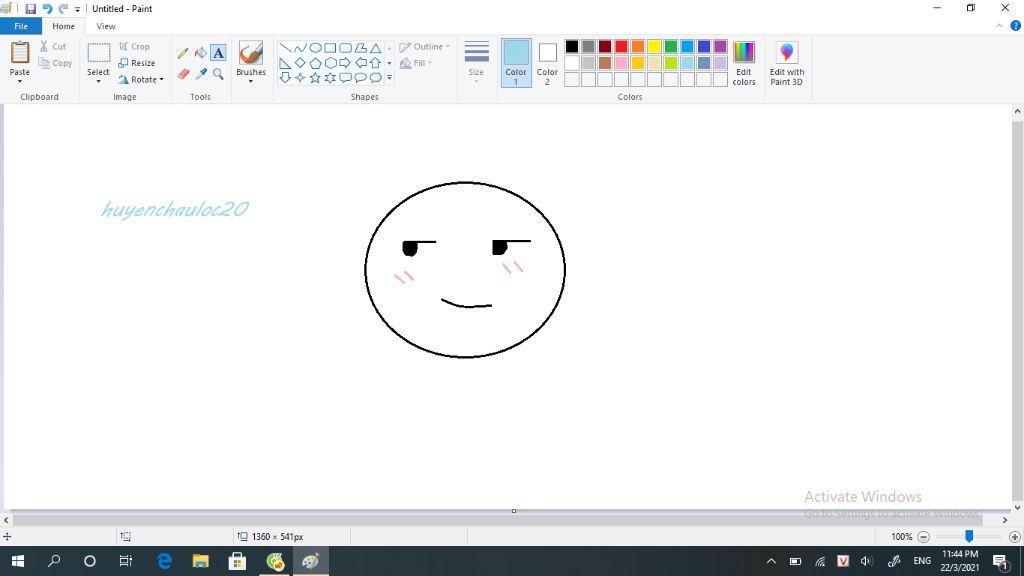Choose the Eraser tool
The image size is (1024, 576).
click(x=182, y=74)
